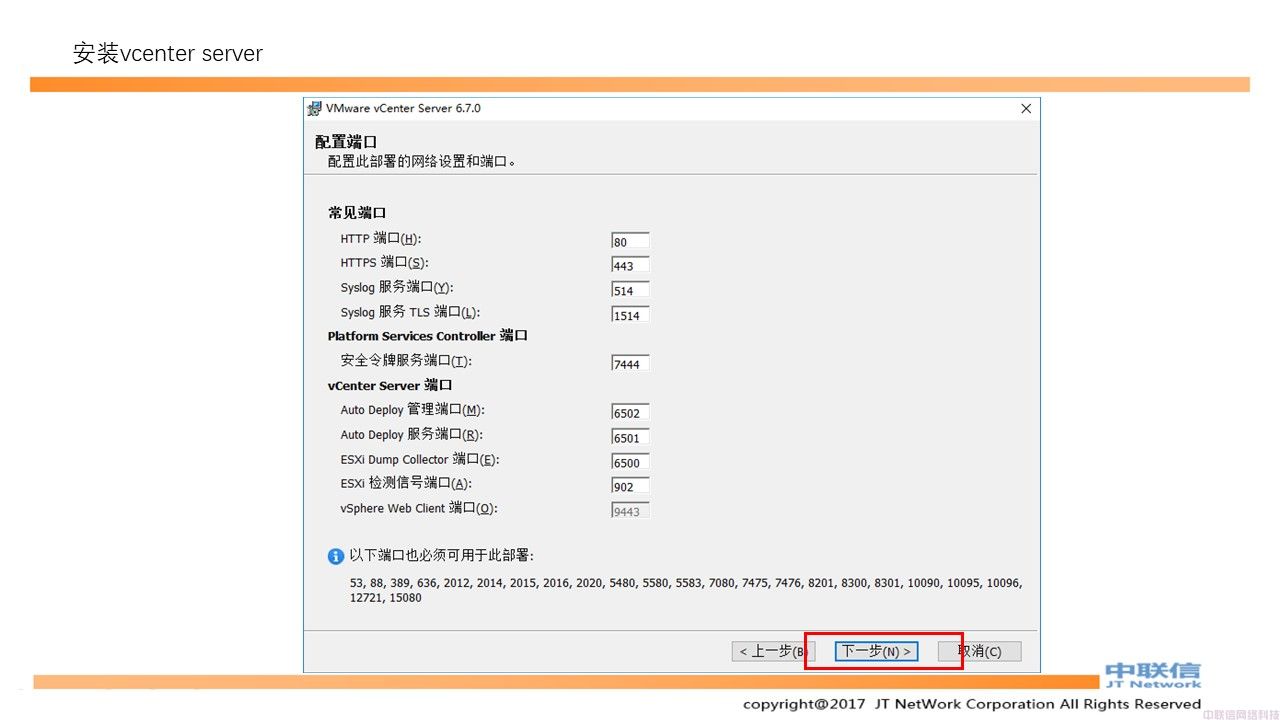Click Auto Deploy management port field 6502

630,412
